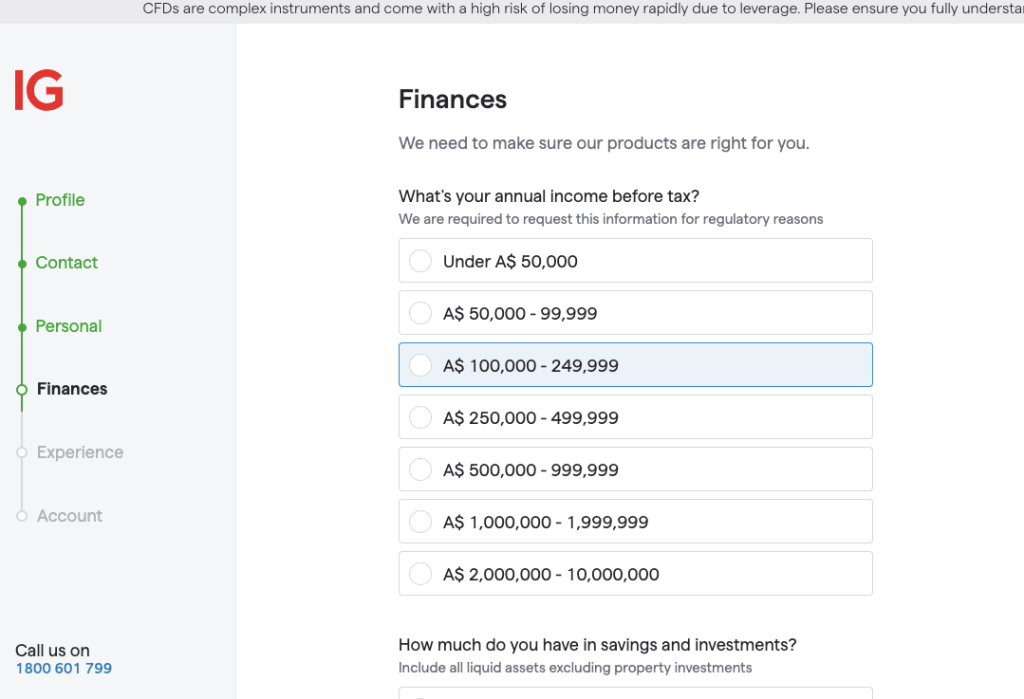The width and height of the screenshot is (1024, 699).
Task: Open the Profile section in sidebar
Action: [59, 200]
